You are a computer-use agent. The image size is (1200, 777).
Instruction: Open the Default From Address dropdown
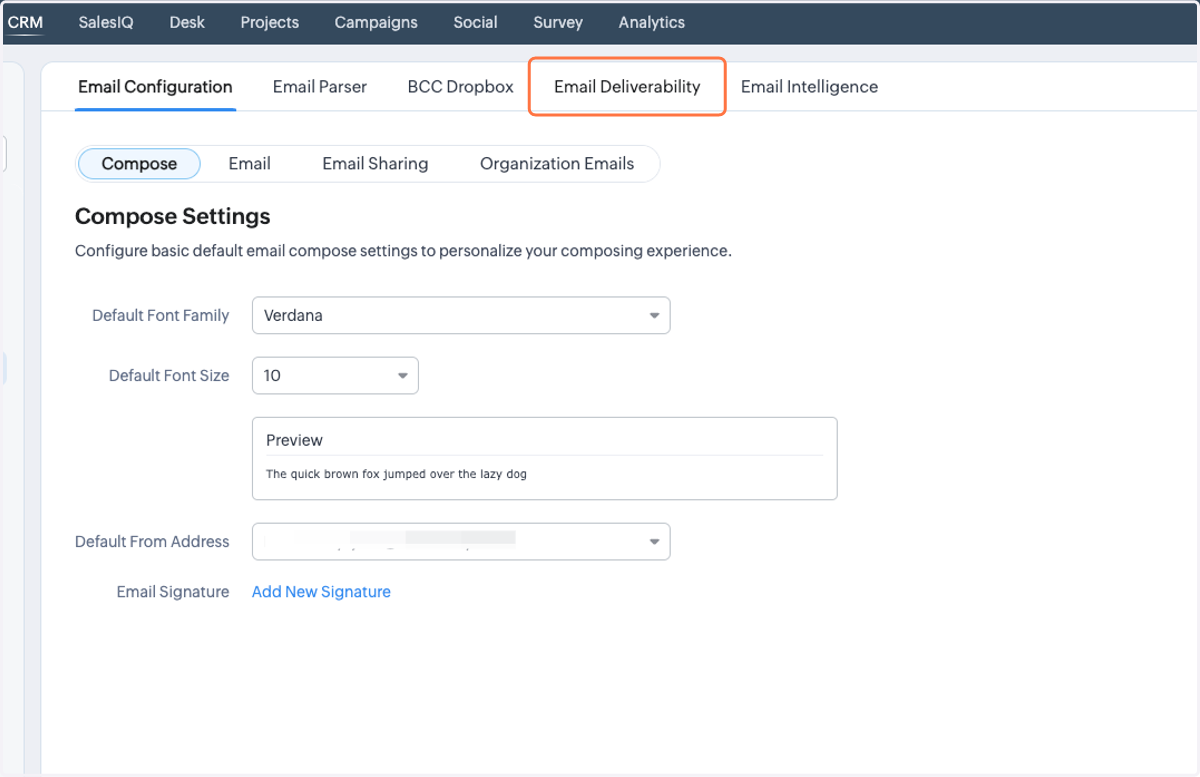[x=461, y=541]
